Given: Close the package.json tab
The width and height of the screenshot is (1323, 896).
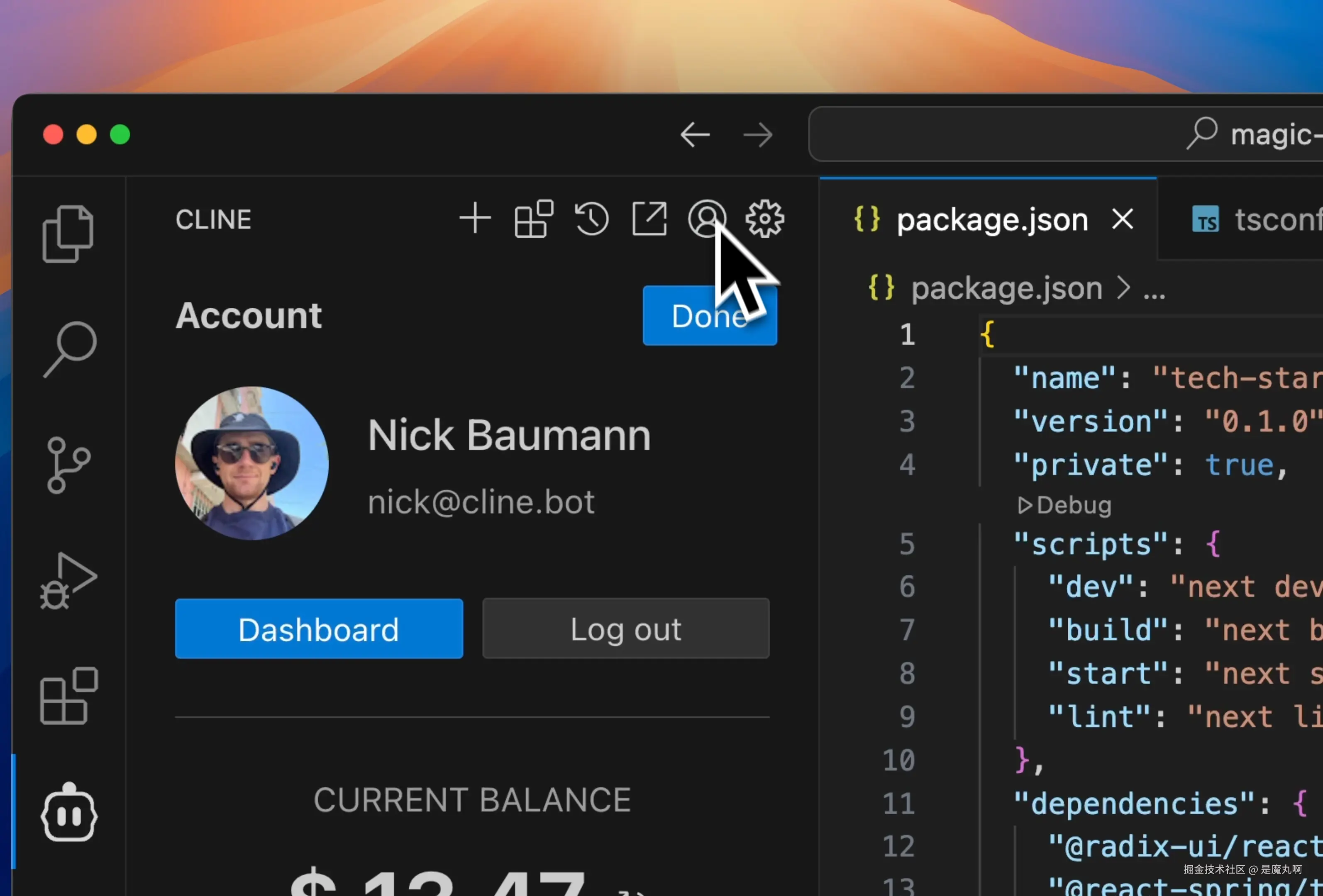Looking at the screenshot, I should tap(1123, 219).
